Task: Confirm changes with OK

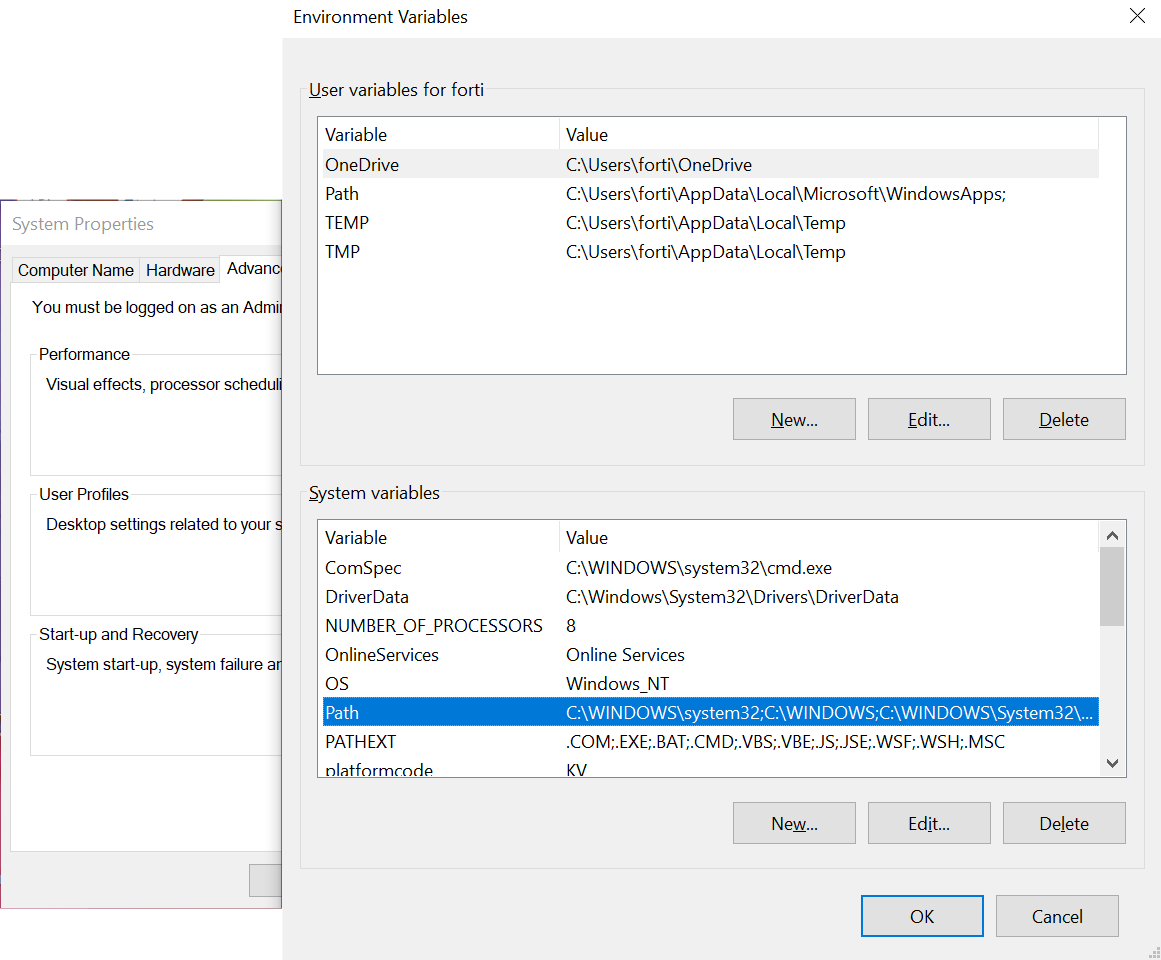Action: [x=922, y=916]
